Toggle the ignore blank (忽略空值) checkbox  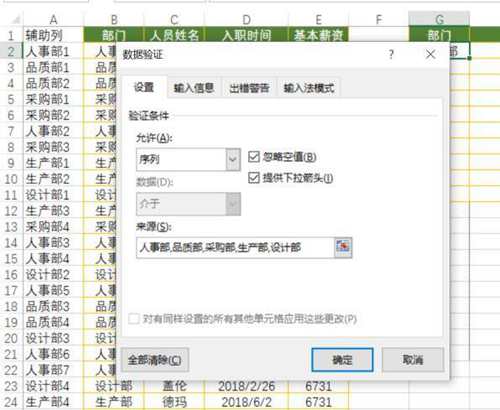[254, 157]
